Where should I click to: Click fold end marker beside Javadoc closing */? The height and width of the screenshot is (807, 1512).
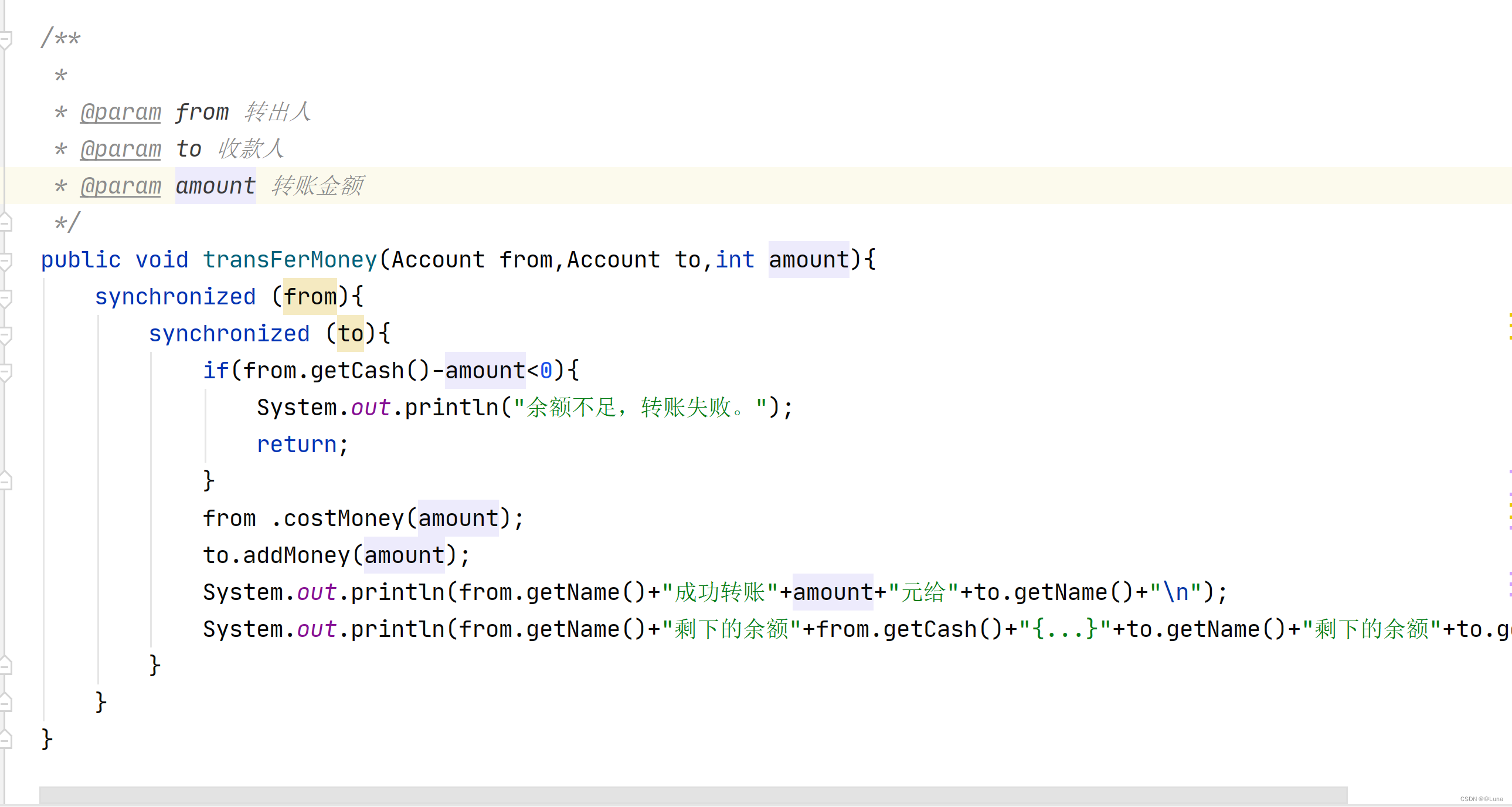pos(5,222)
